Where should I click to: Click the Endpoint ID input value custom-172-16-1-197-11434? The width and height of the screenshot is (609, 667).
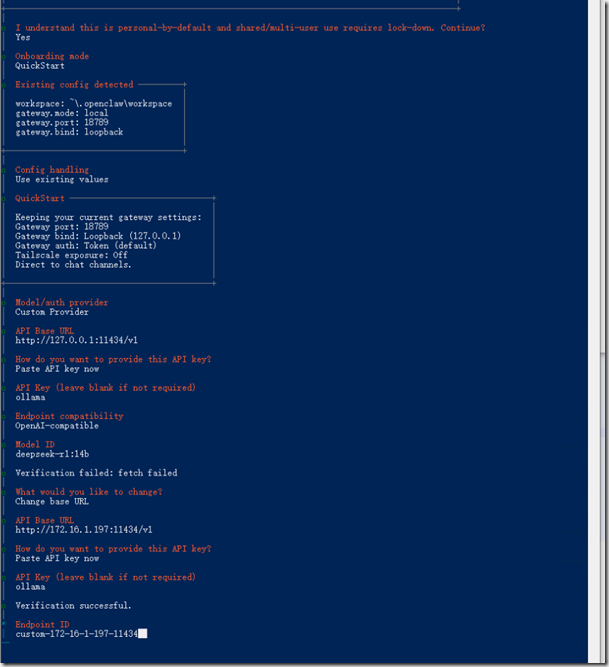pyautogui.click(x=76, y=634)
